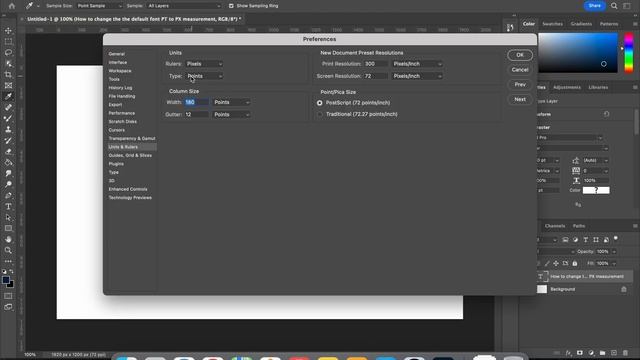Select the Zoom tool

coord(8,251)
